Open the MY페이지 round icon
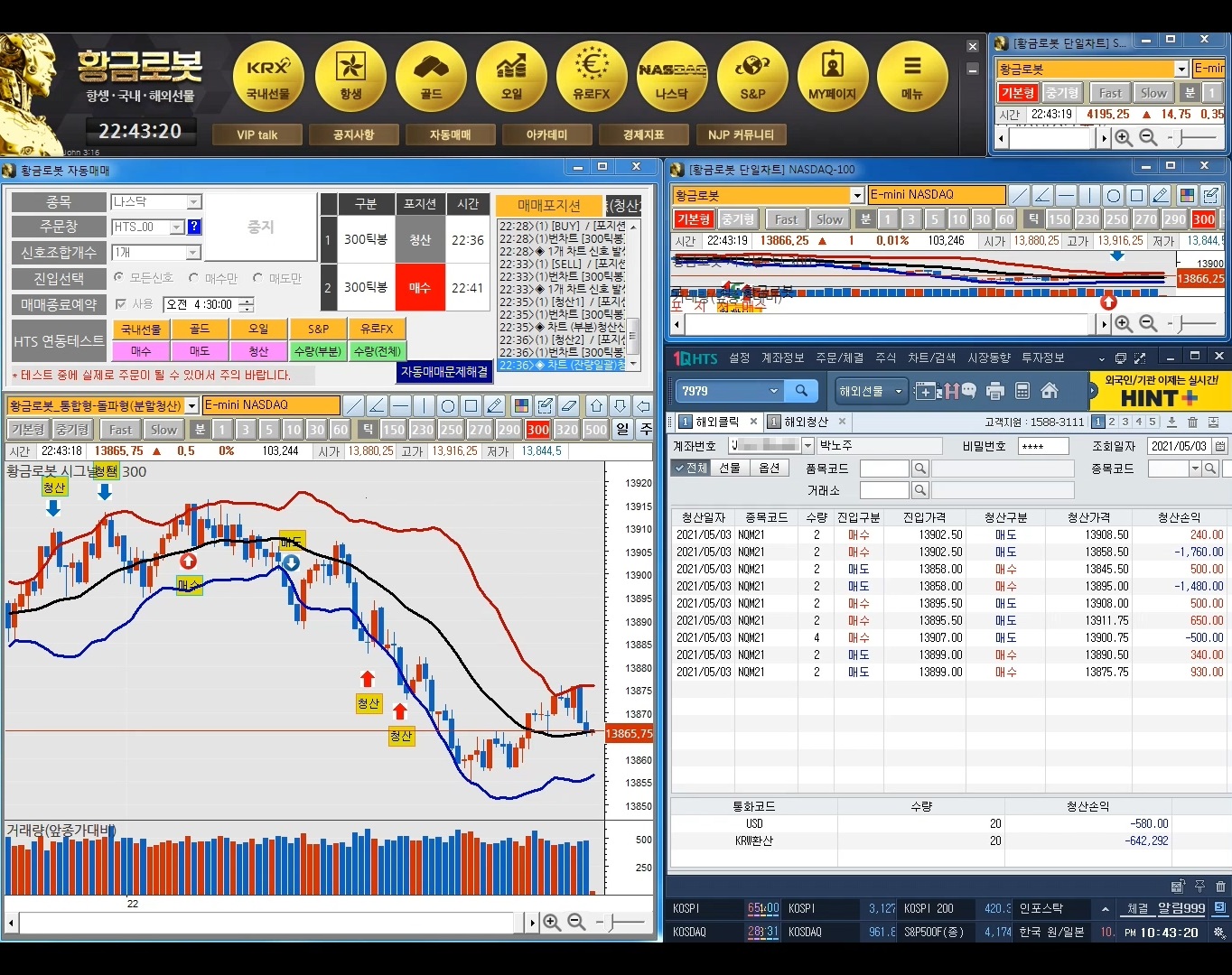Image resolution: width=1232 pixels, height=975 pixels. (x=832, y=77)
